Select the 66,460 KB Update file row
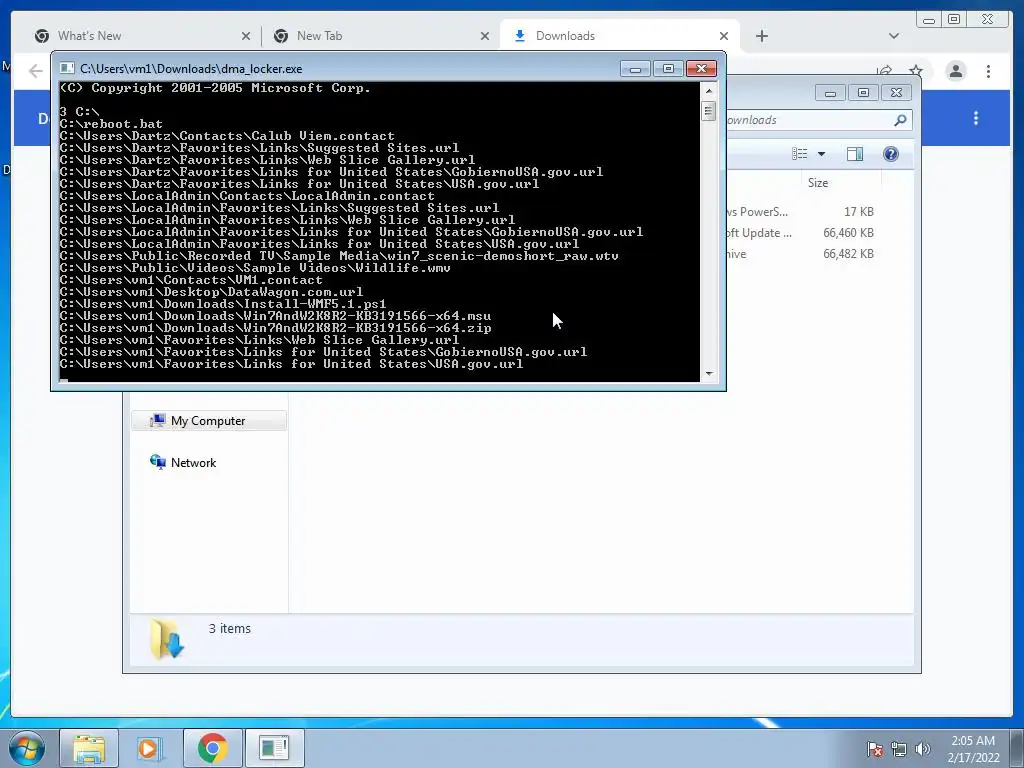 pyautogui.click(x=801, y=232)
